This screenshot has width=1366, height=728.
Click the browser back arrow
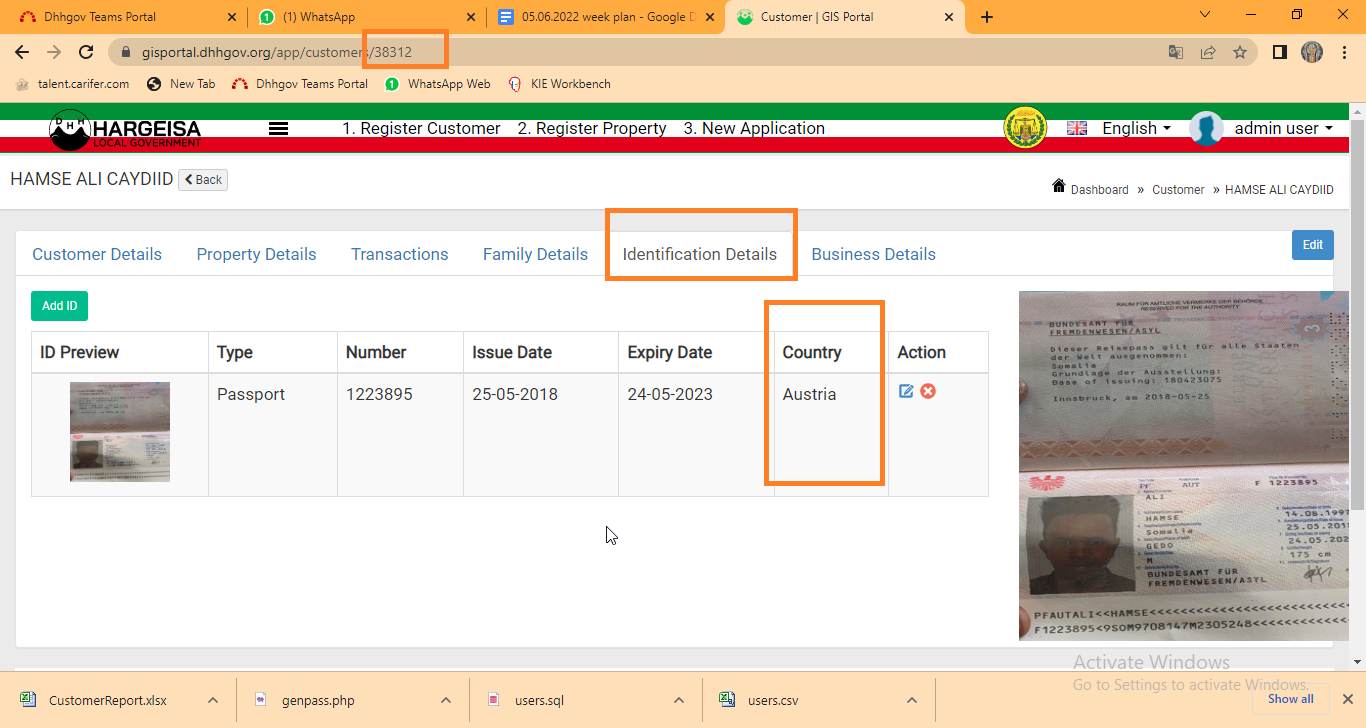[22, 52]
